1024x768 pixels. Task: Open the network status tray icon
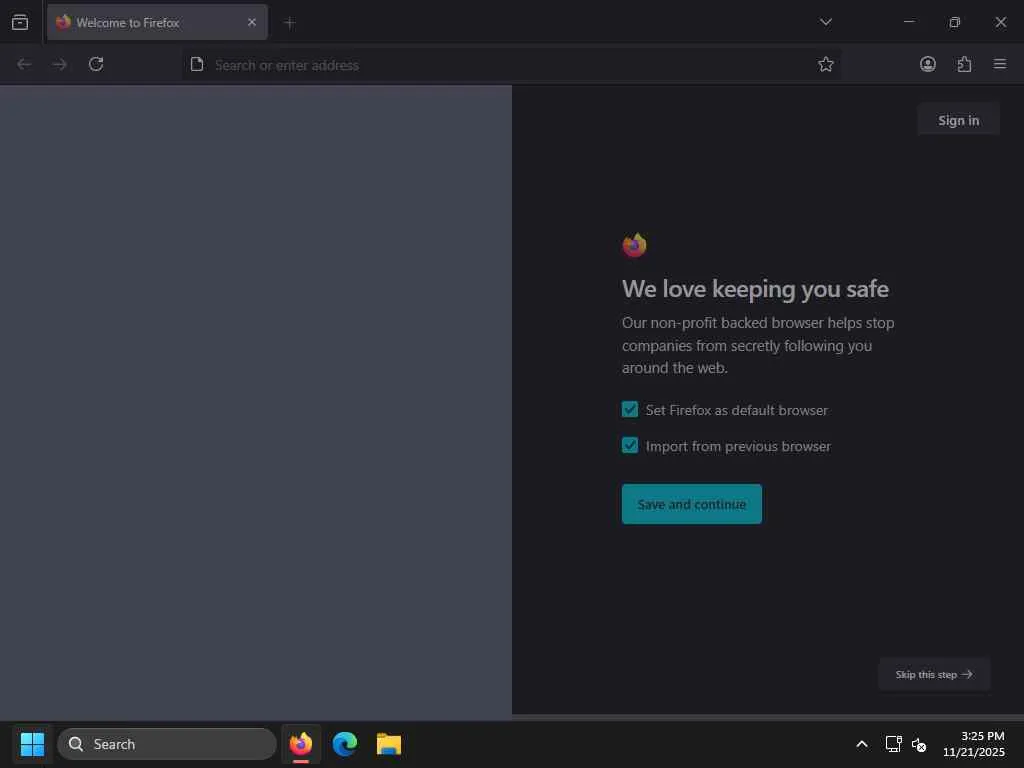(x=893, y=744)
